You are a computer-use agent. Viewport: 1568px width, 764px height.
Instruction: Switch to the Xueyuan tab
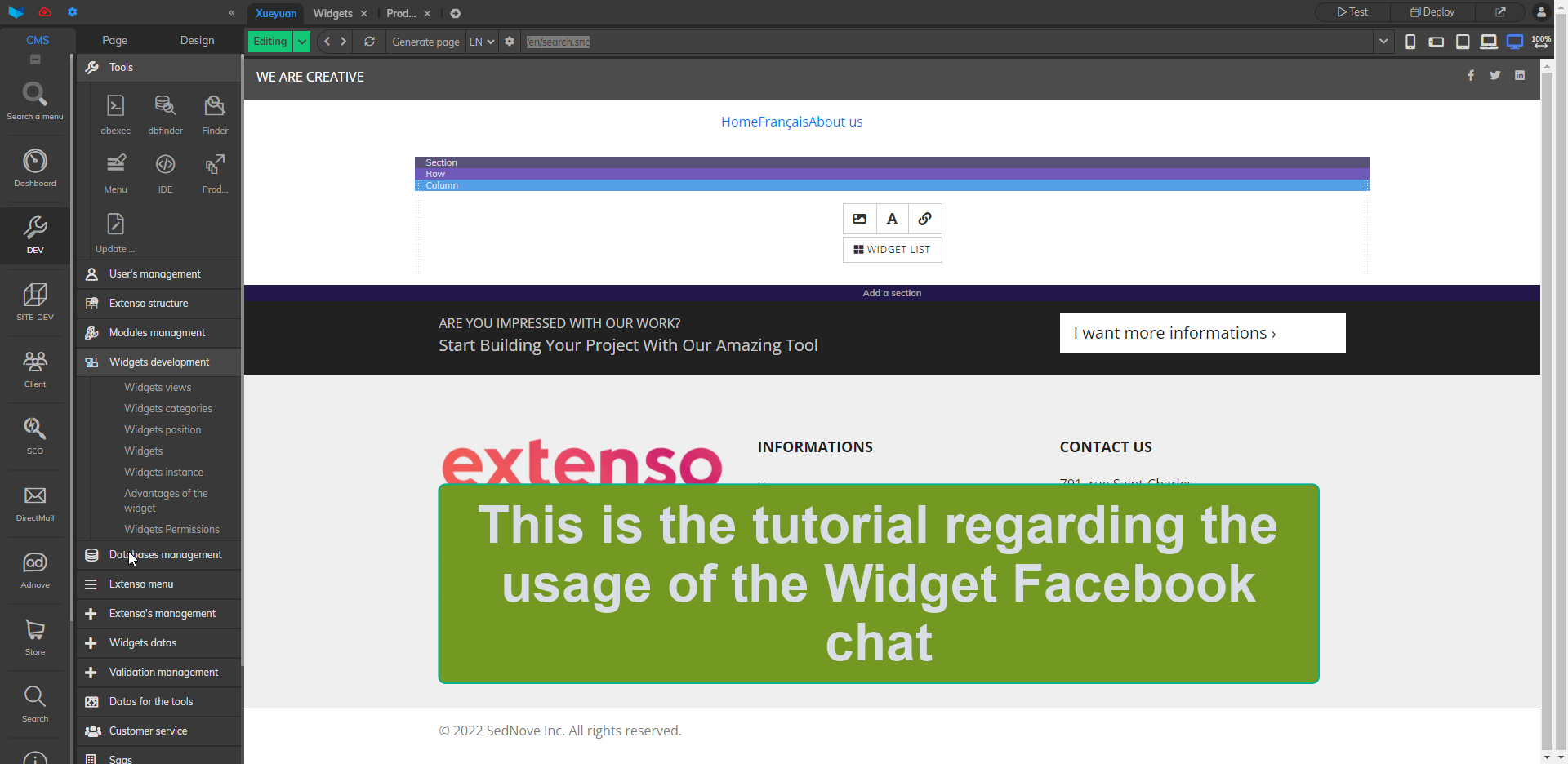(276, 13)
